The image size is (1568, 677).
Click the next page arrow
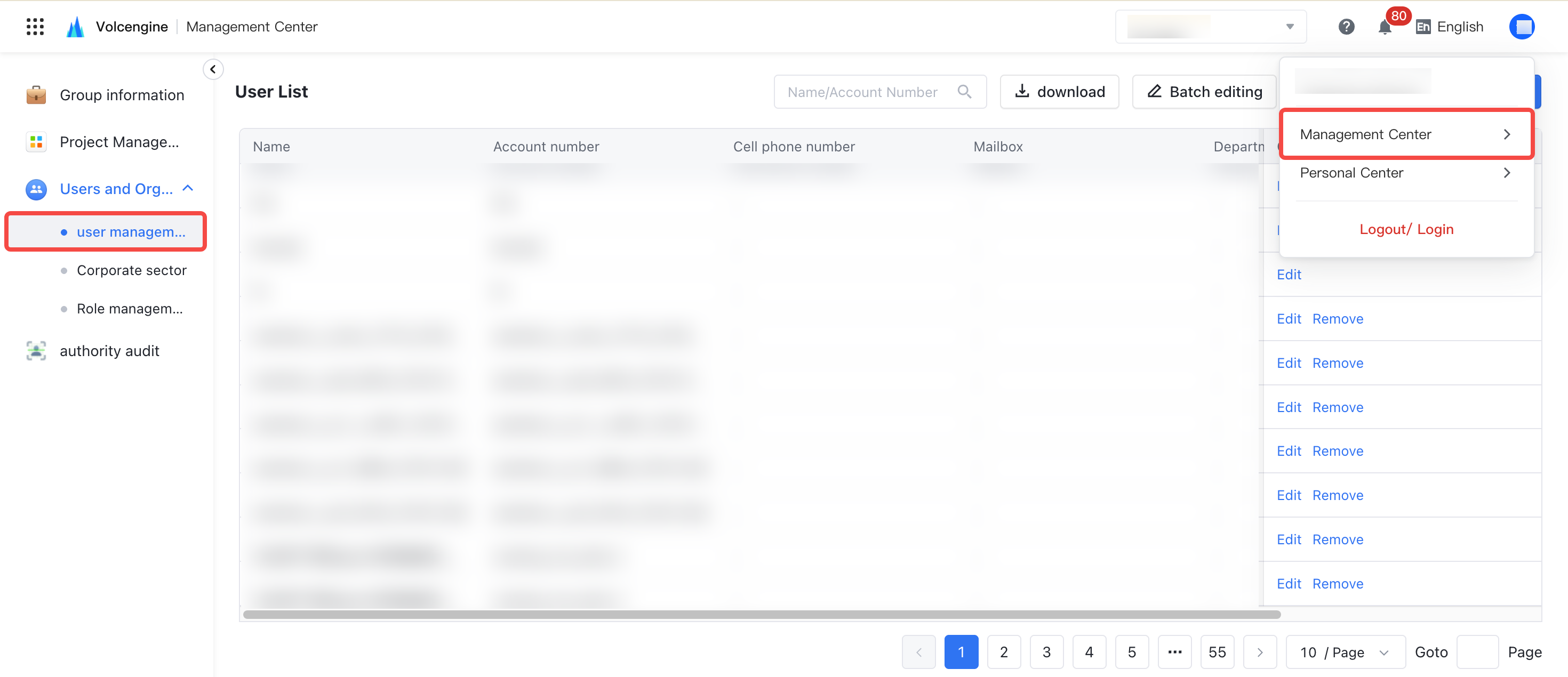(1259, 652)
